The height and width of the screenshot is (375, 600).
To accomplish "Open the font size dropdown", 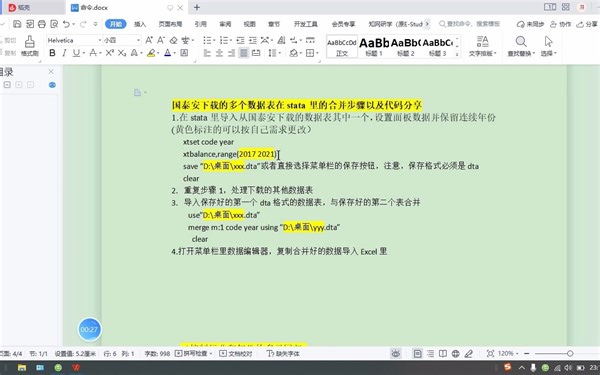I will pos(138,40).
